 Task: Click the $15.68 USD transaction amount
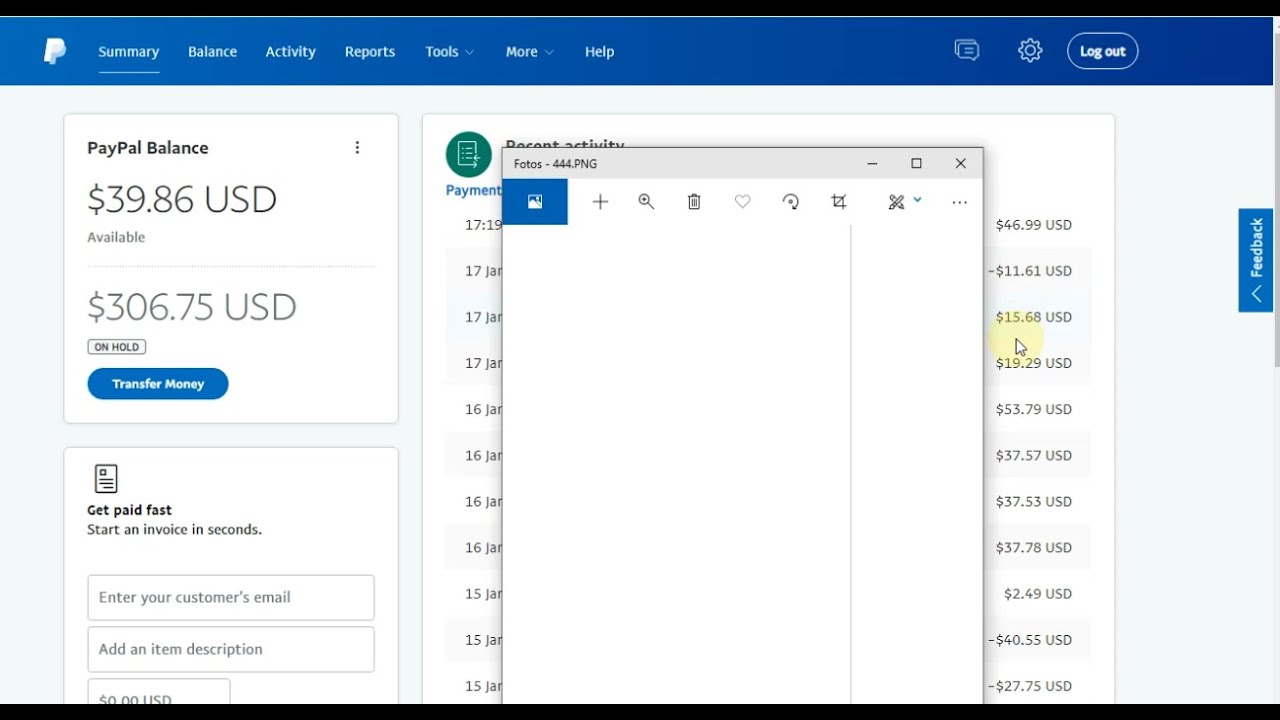[x=1033, y=317]
